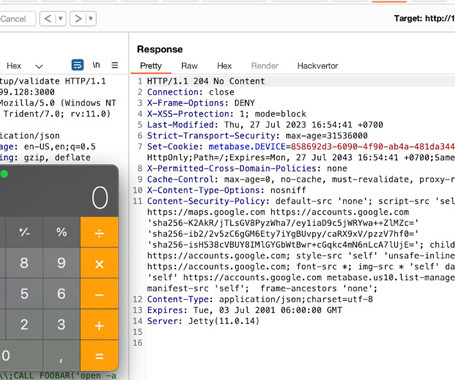Click the Content-Type header name

pos(178,299)
